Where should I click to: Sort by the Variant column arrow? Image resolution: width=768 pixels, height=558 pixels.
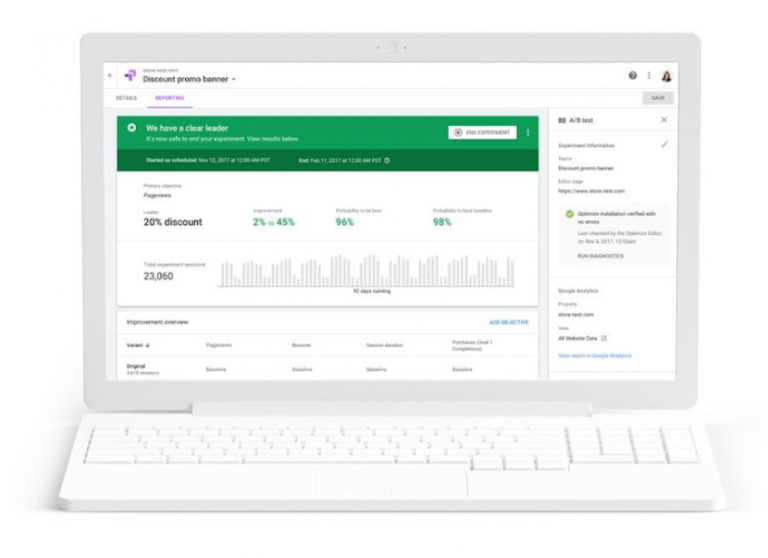[x=148, y=345]
